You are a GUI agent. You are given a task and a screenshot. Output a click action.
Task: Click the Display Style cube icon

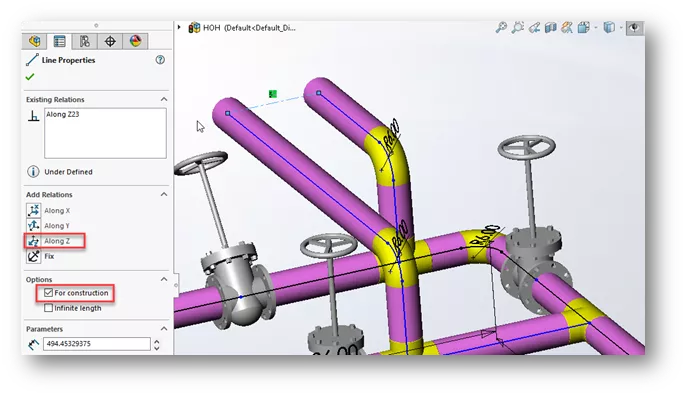tap(609, 28)
